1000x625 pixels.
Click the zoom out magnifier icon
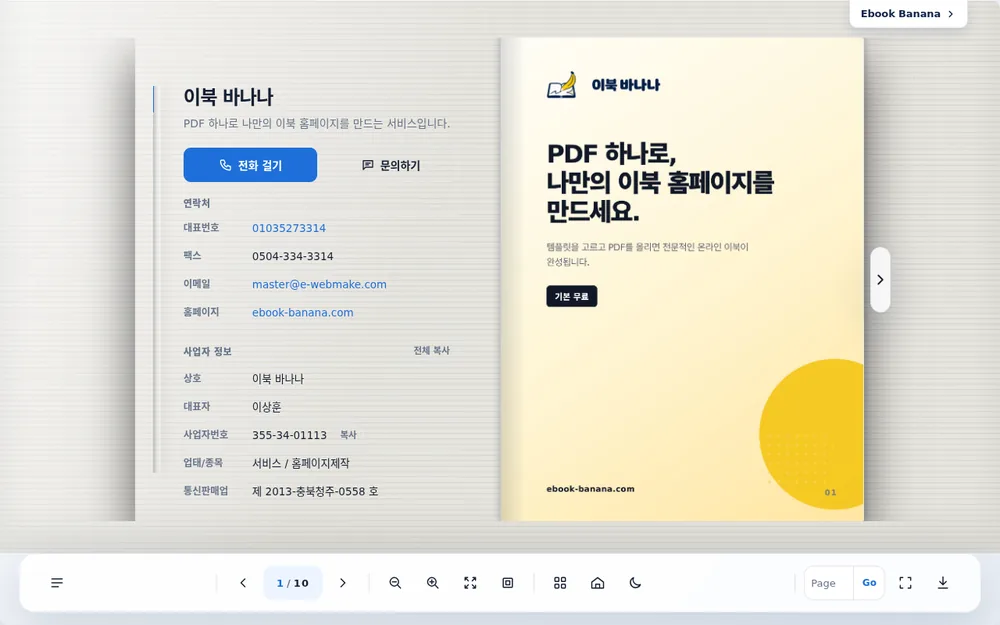pos(395,583)
